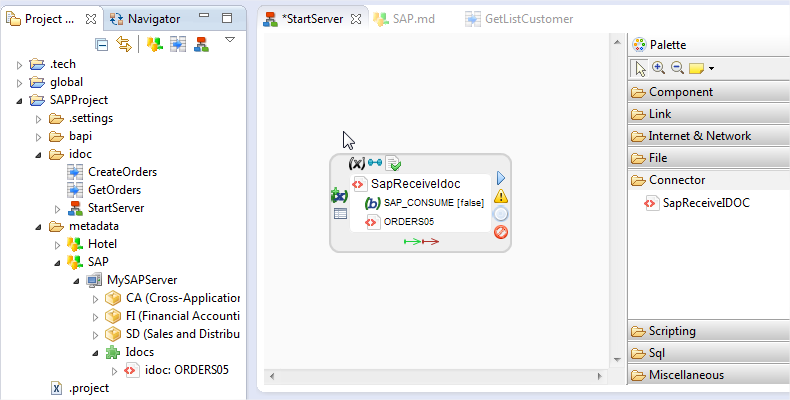Viewport: 790px width, 400px height.
Task: Collapse the SAPProject node
Action: tap(20, 101)
